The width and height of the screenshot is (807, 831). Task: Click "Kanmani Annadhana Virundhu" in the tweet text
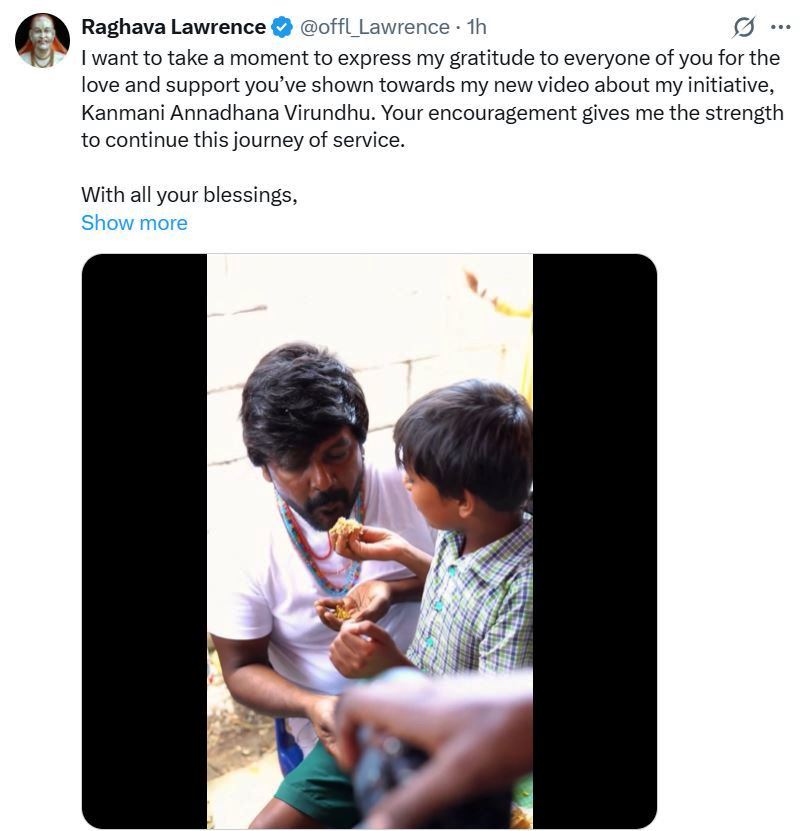[x=214, y=113]
